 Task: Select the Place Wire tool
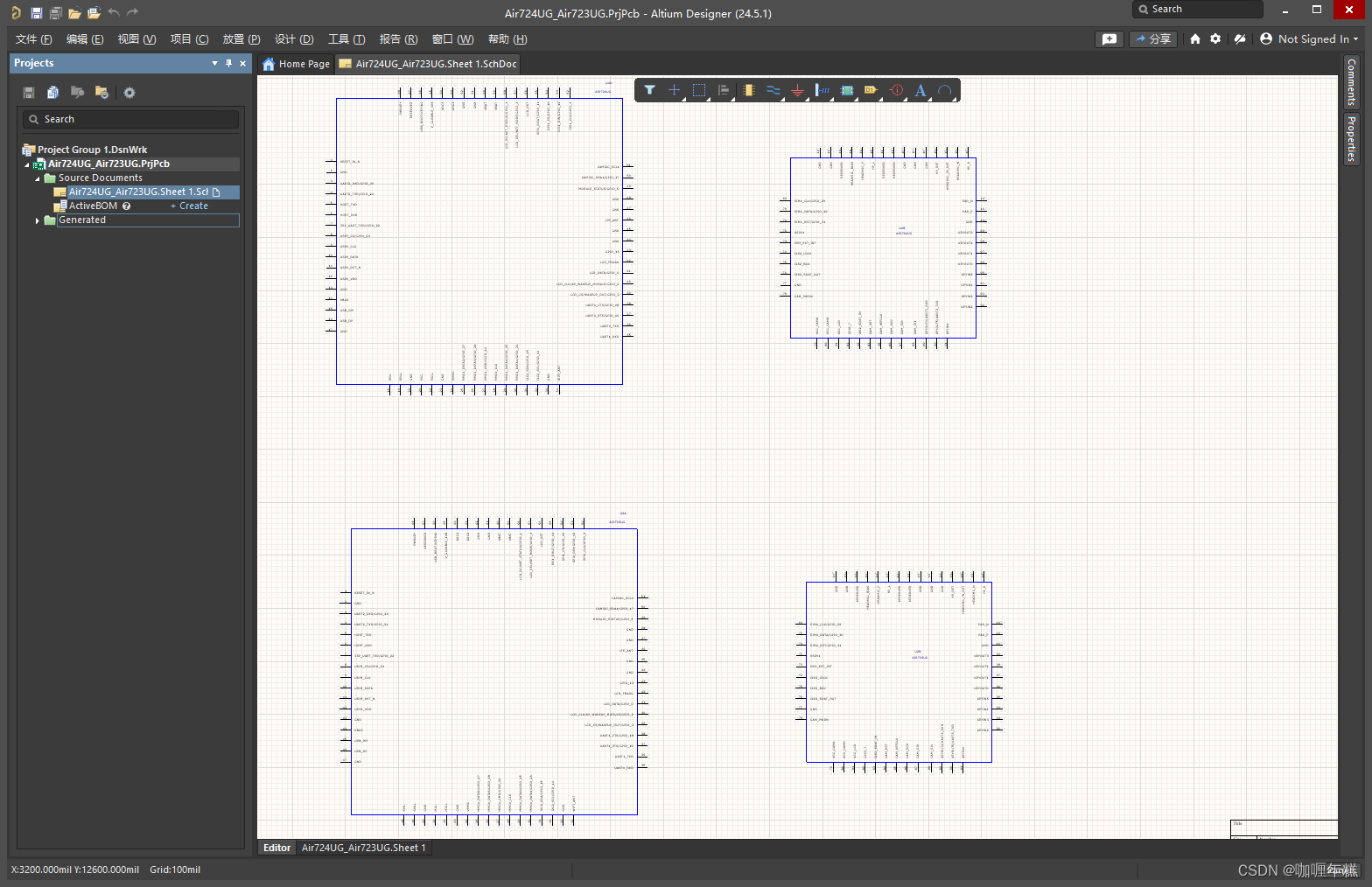pos(773,90)
